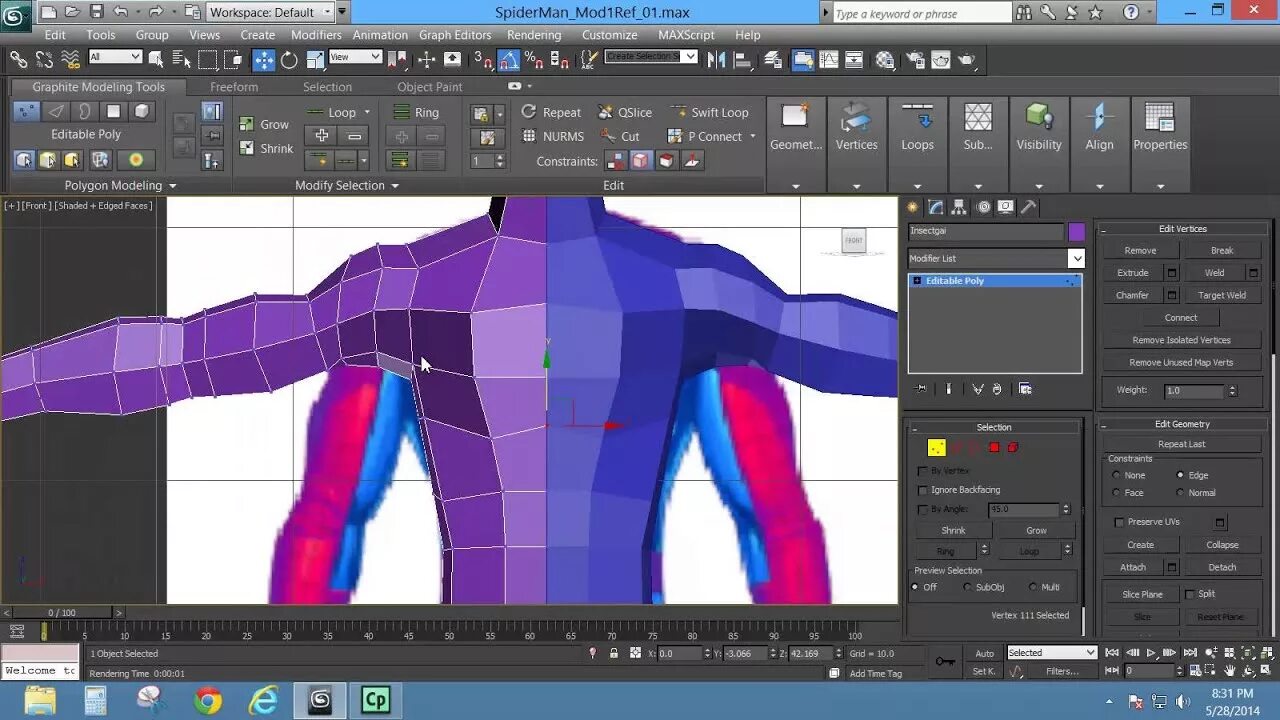Toggle the Angle Snap icon
1280x720 pixels.
click(x=508, y=59)
